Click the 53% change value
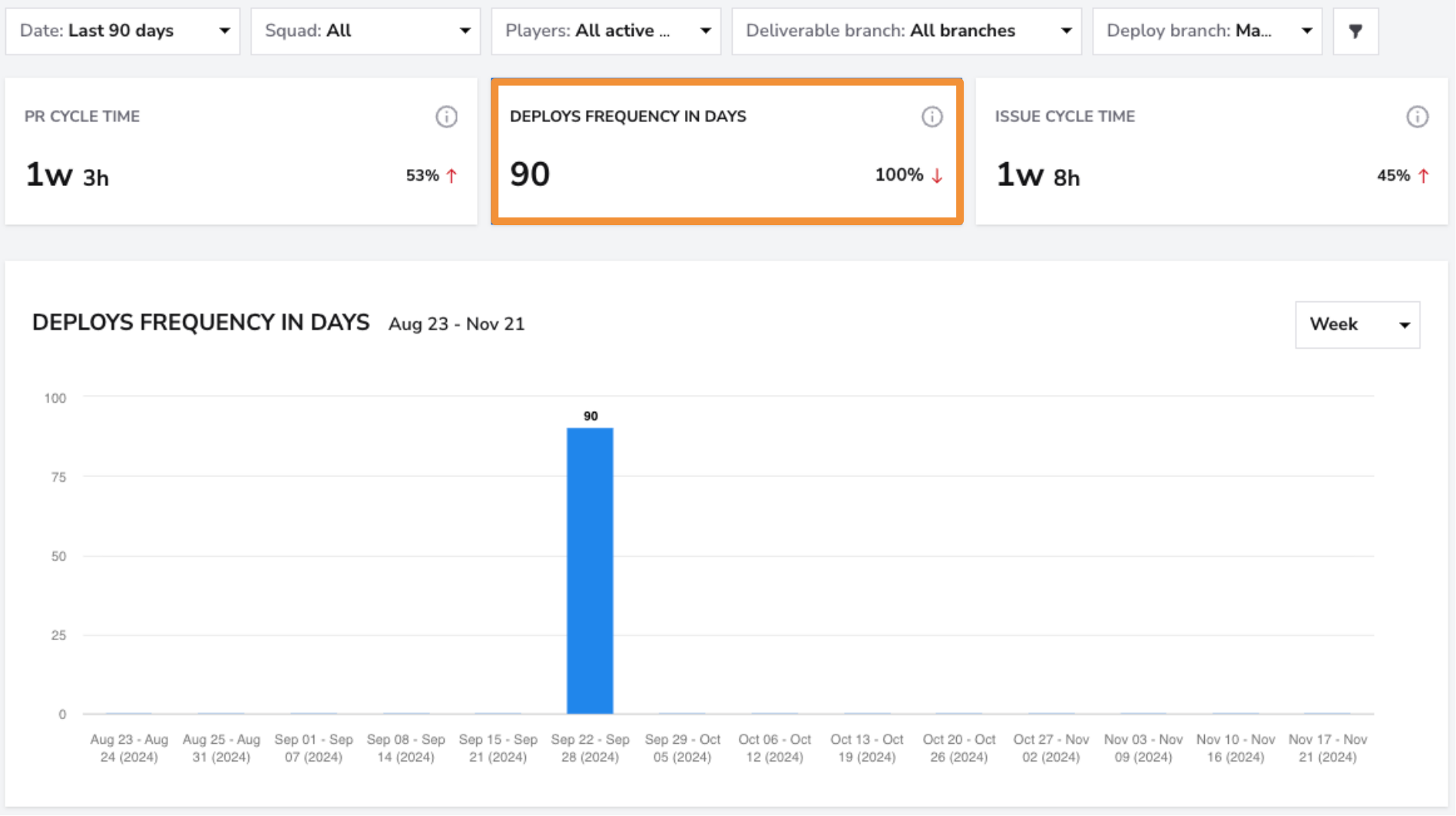The width and height of the screenshot is (1456, 816). pyautogui.click(x=422, y=176)
